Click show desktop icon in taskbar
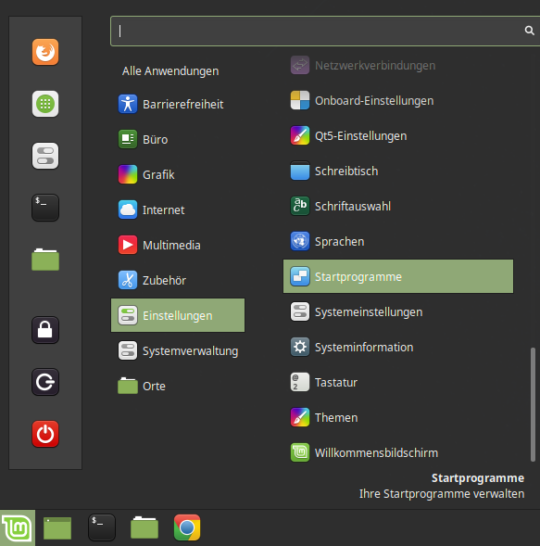This screenshot has width=540, height=546. tap(57, 528)
